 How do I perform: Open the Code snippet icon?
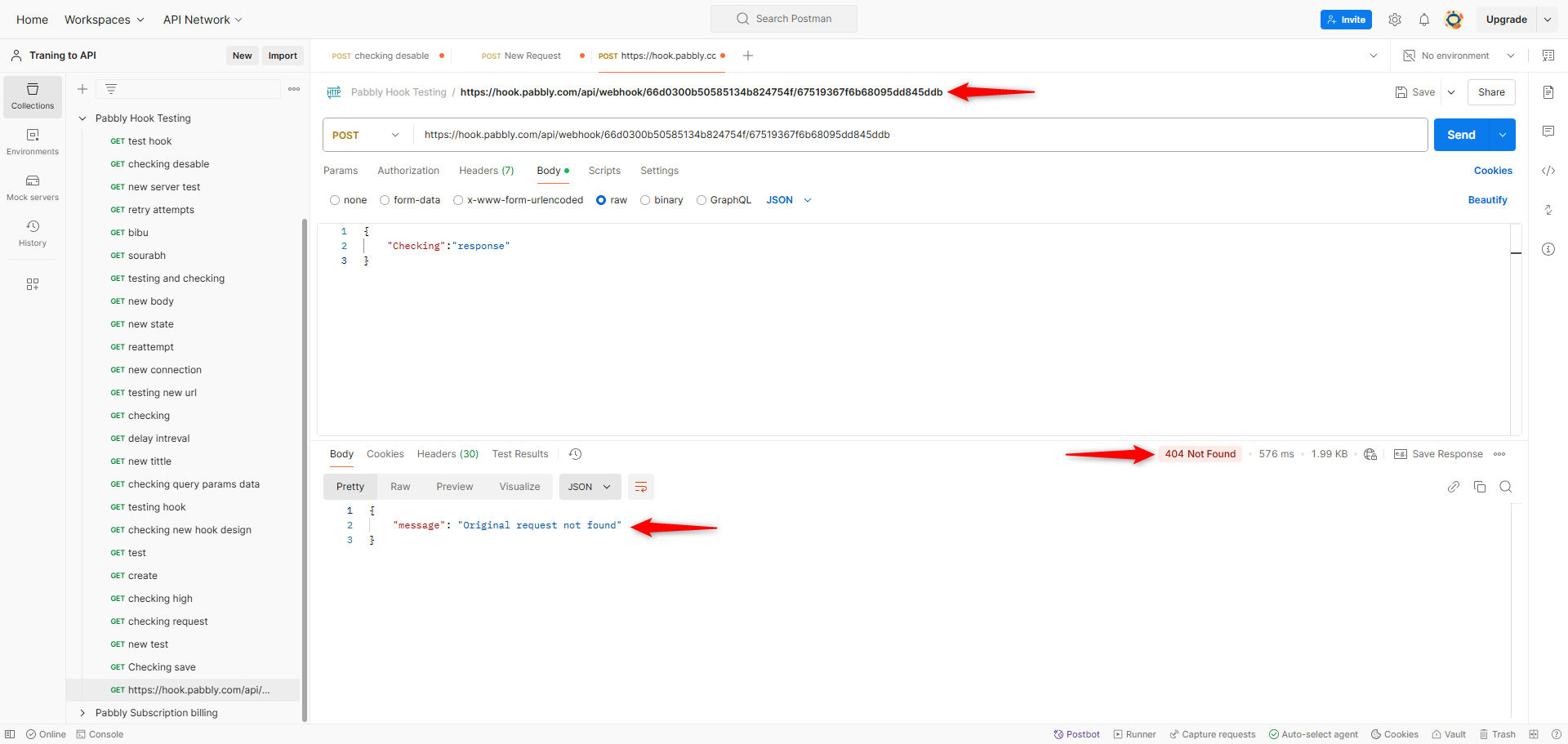[x=1548, y=171]
